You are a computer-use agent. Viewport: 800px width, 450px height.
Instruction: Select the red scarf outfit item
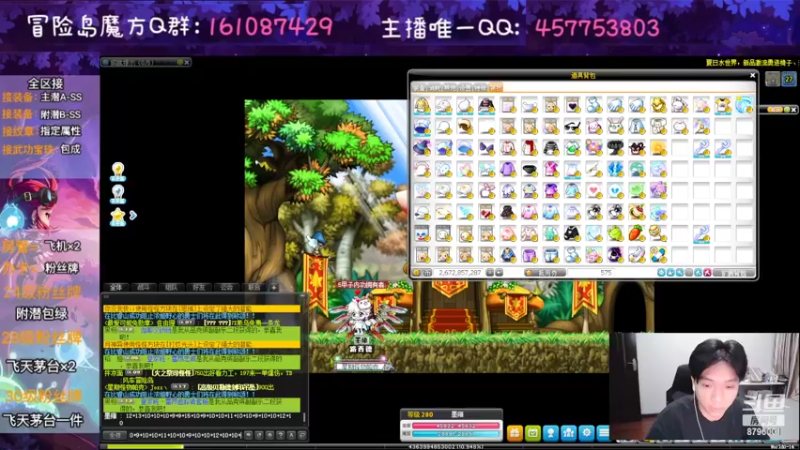click(x=529, y=148)
